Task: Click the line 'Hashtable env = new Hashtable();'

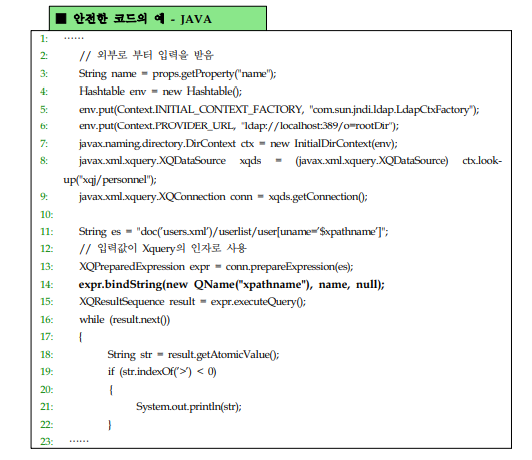Action: pyautogui.click(x=160, y=91)
